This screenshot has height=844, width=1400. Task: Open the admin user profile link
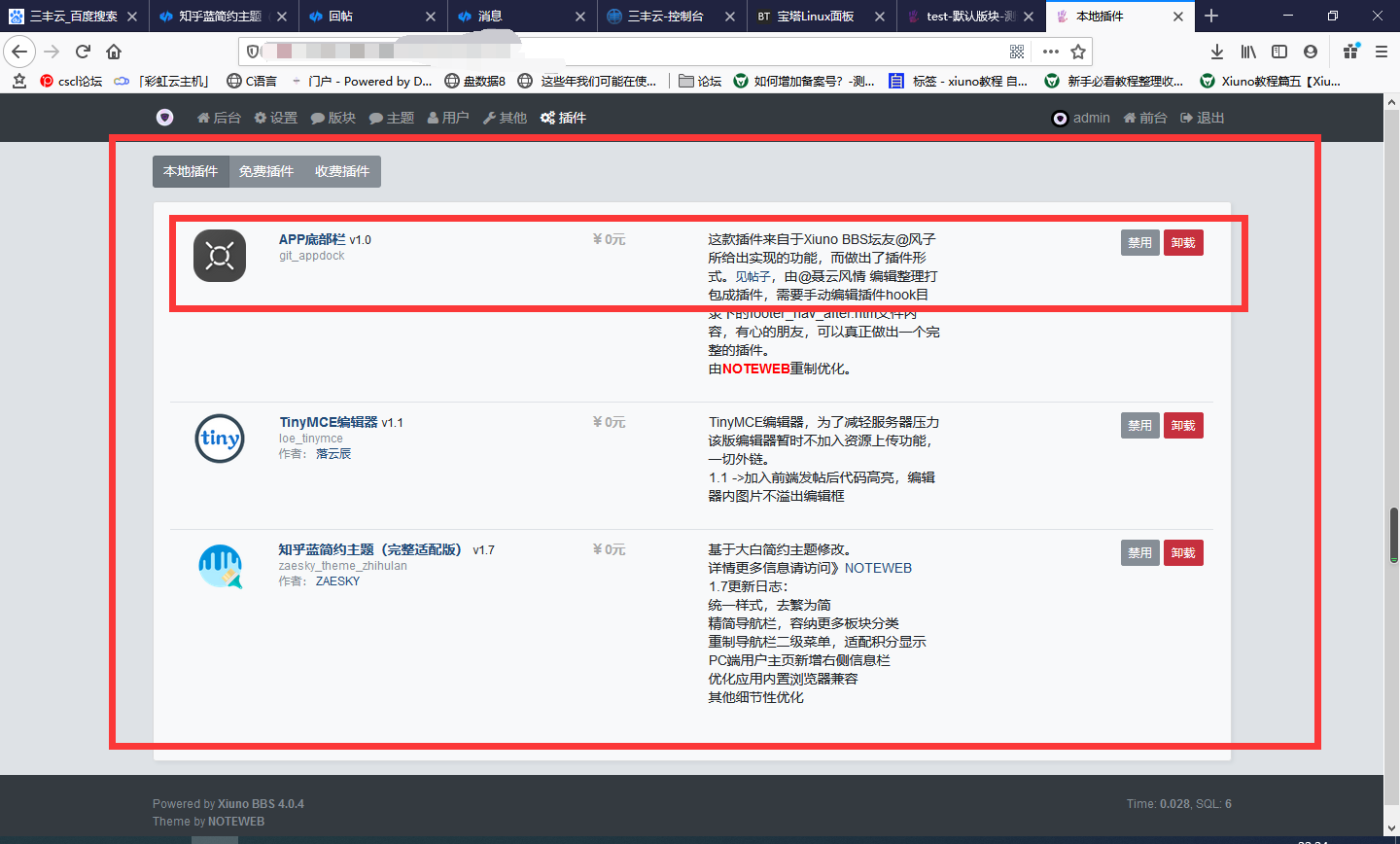coord(1081,118)
